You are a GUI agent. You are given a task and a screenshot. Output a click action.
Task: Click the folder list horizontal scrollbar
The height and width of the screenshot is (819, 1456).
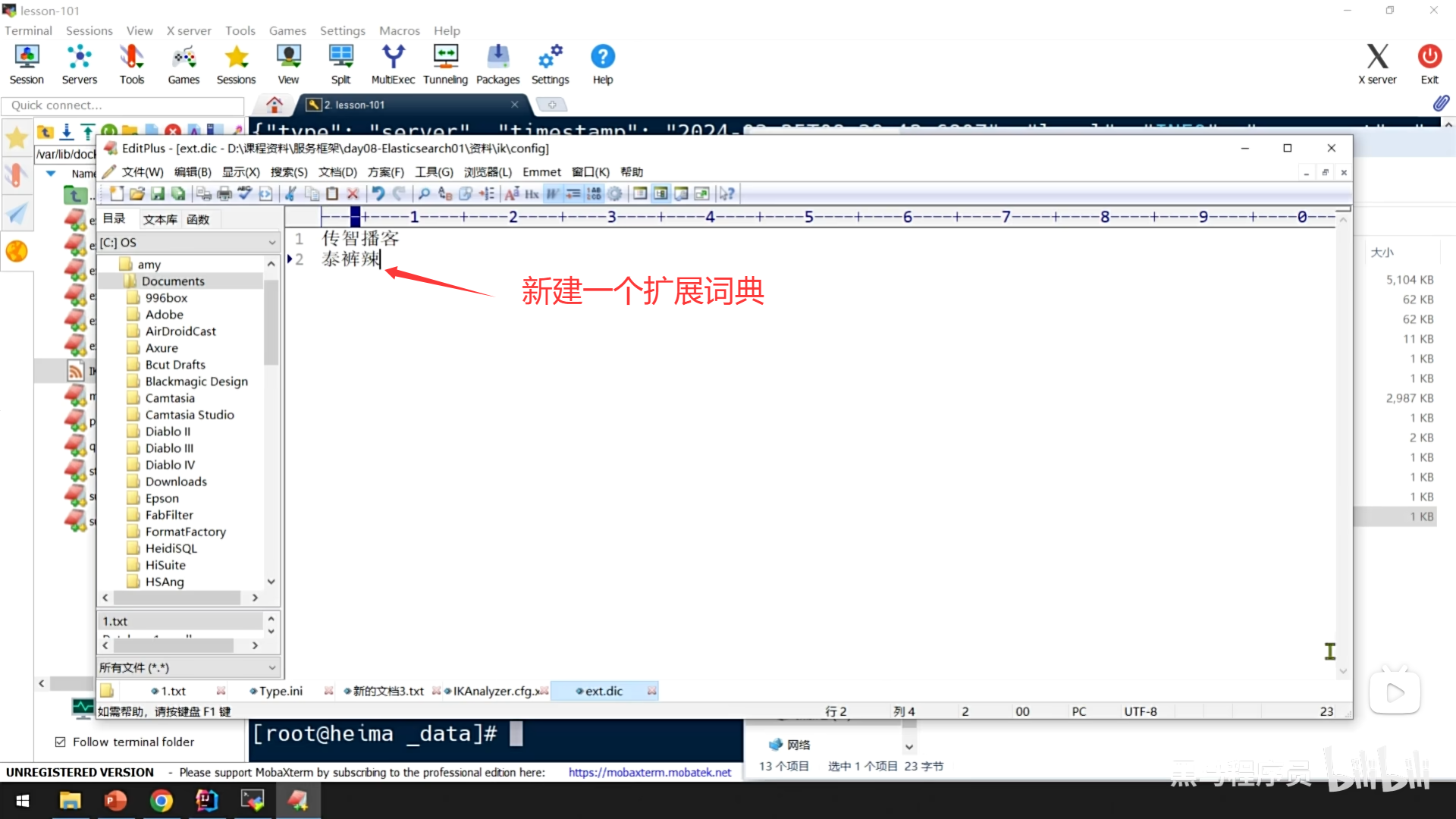point(178,598)
